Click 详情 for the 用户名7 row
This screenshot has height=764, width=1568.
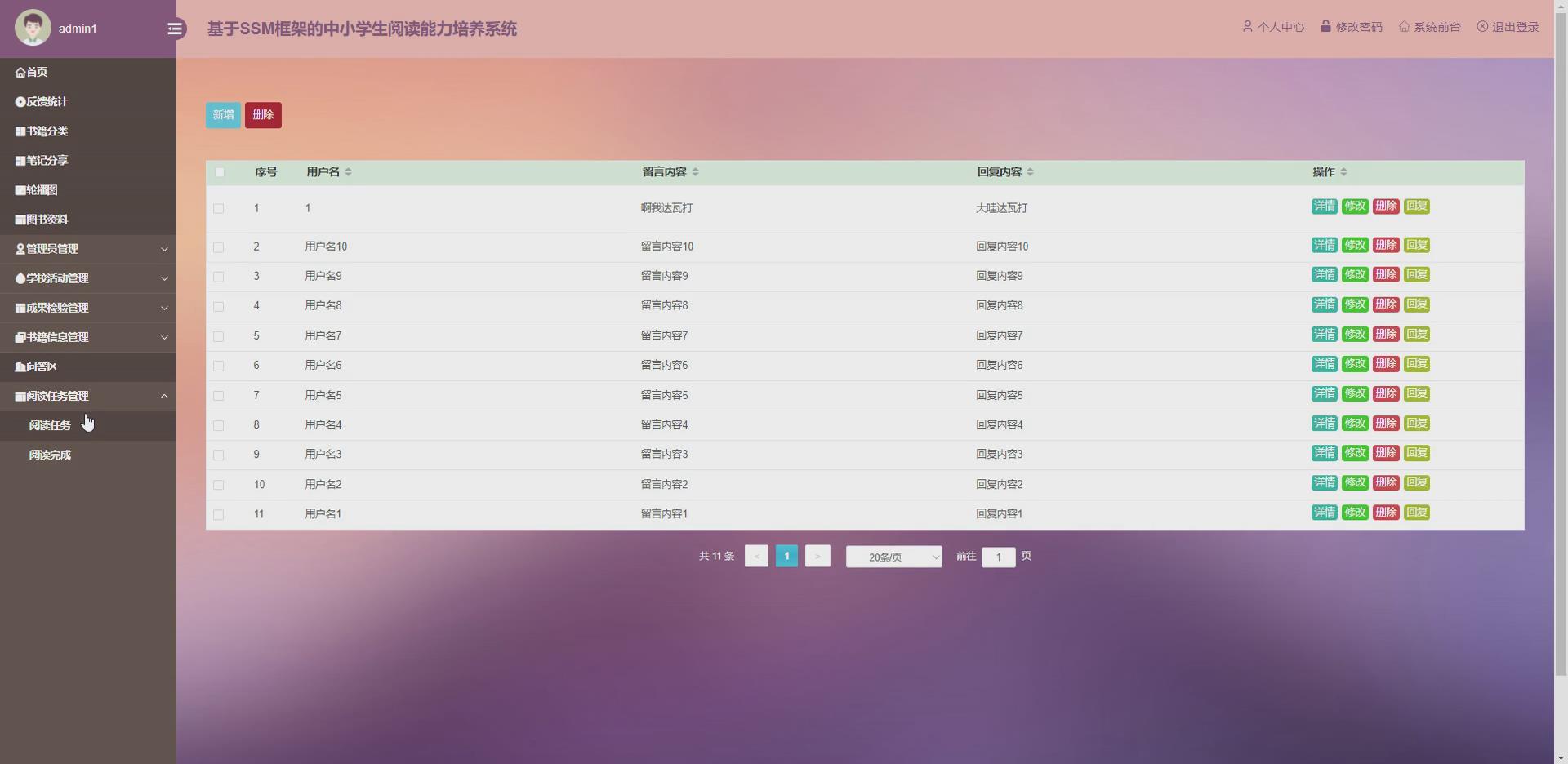(1325, 334)
